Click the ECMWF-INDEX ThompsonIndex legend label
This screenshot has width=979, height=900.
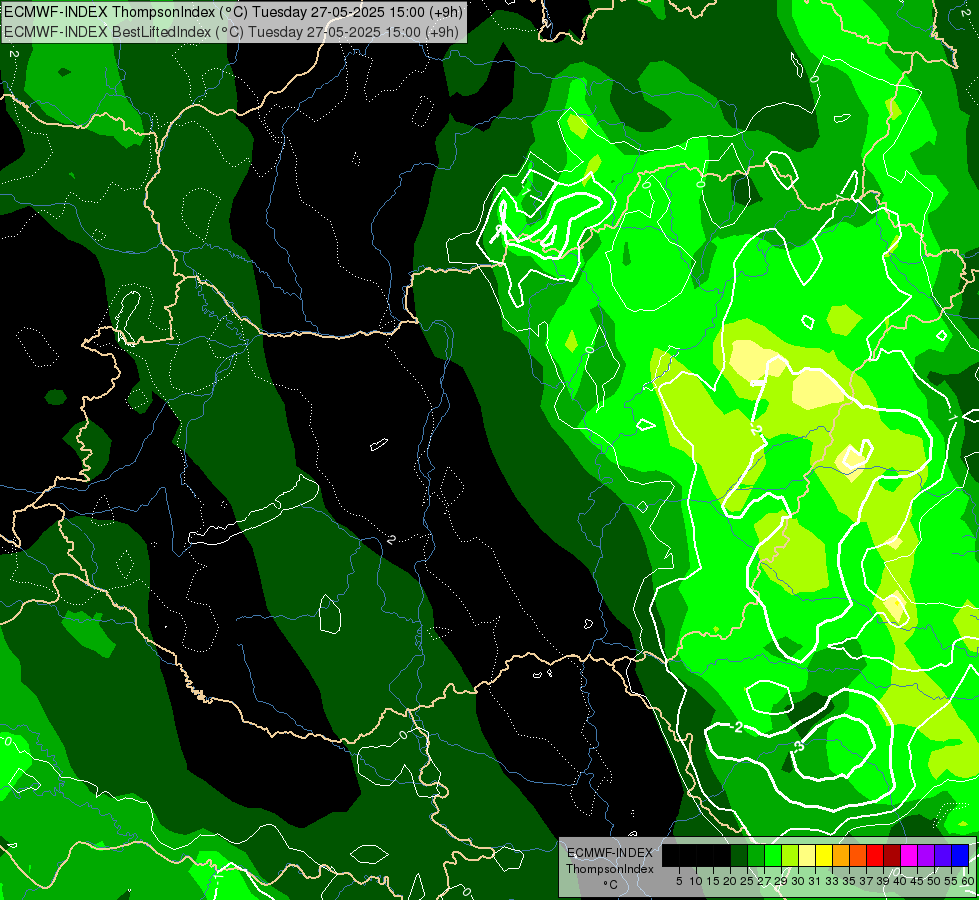coord(610,861)
